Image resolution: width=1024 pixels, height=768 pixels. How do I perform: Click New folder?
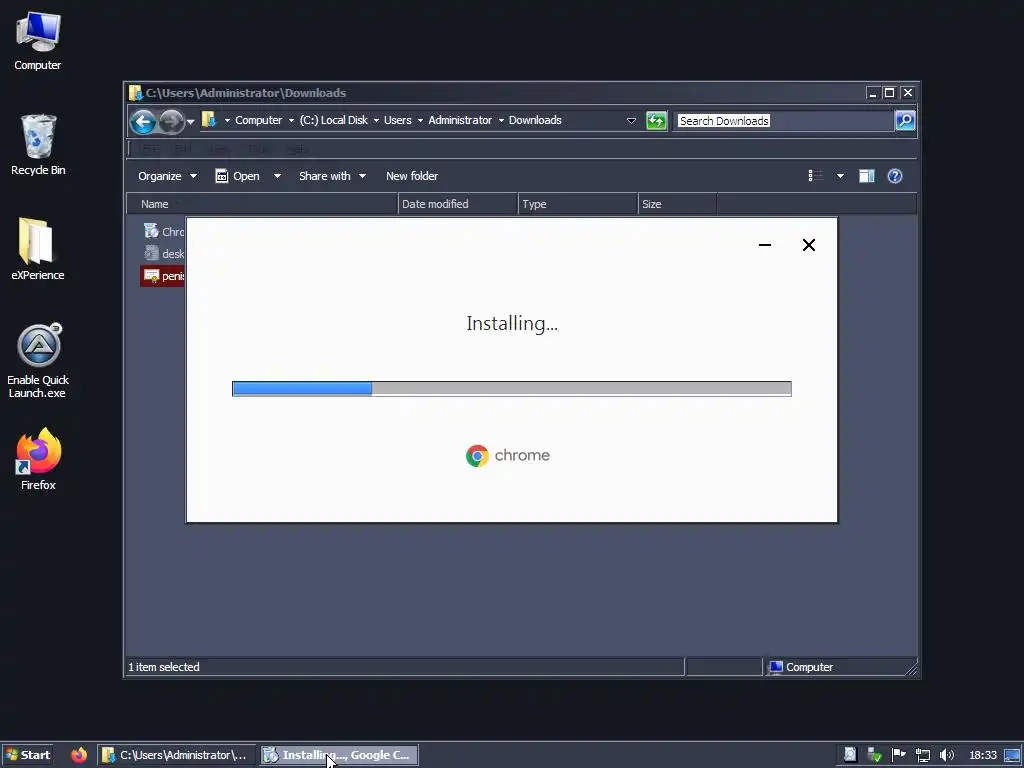[411, 176]
